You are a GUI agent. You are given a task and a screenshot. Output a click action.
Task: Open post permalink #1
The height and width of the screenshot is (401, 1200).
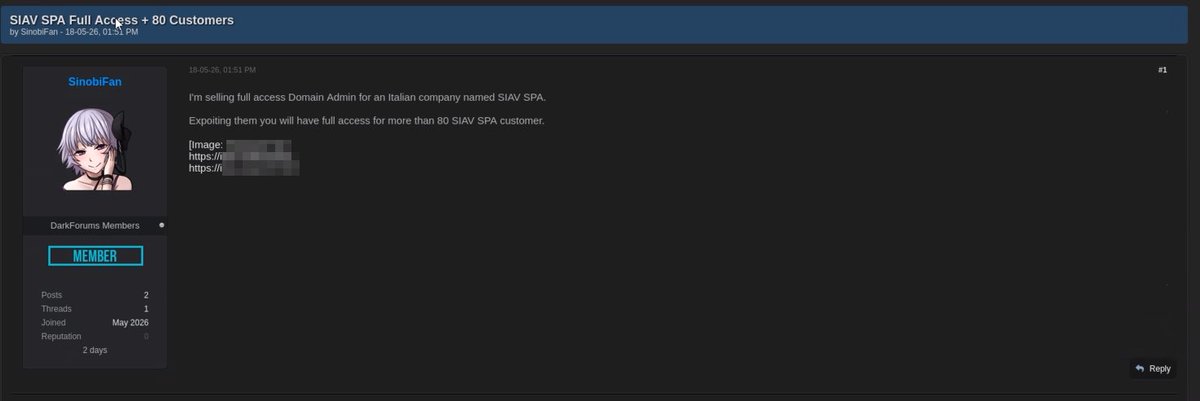click(1162, 70)
